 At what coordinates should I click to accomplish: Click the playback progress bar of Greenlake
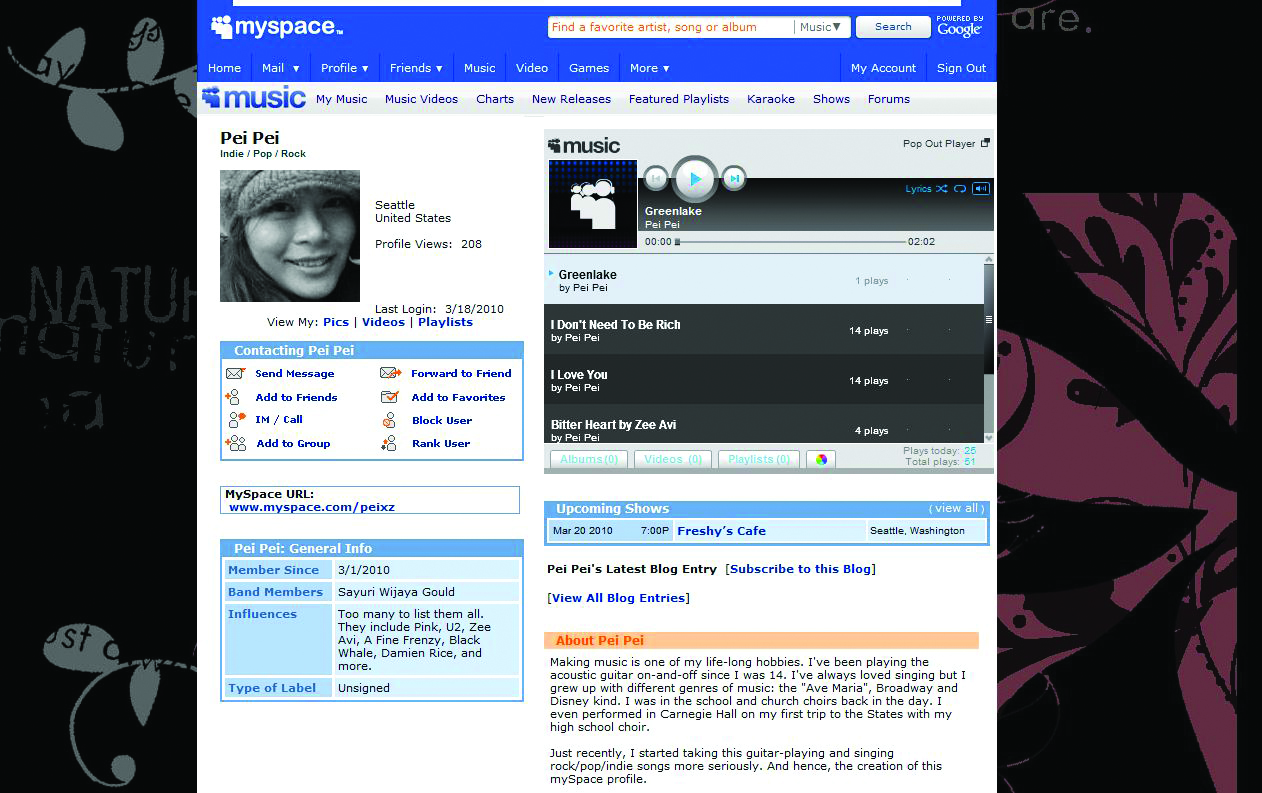[x=791, y=242]
